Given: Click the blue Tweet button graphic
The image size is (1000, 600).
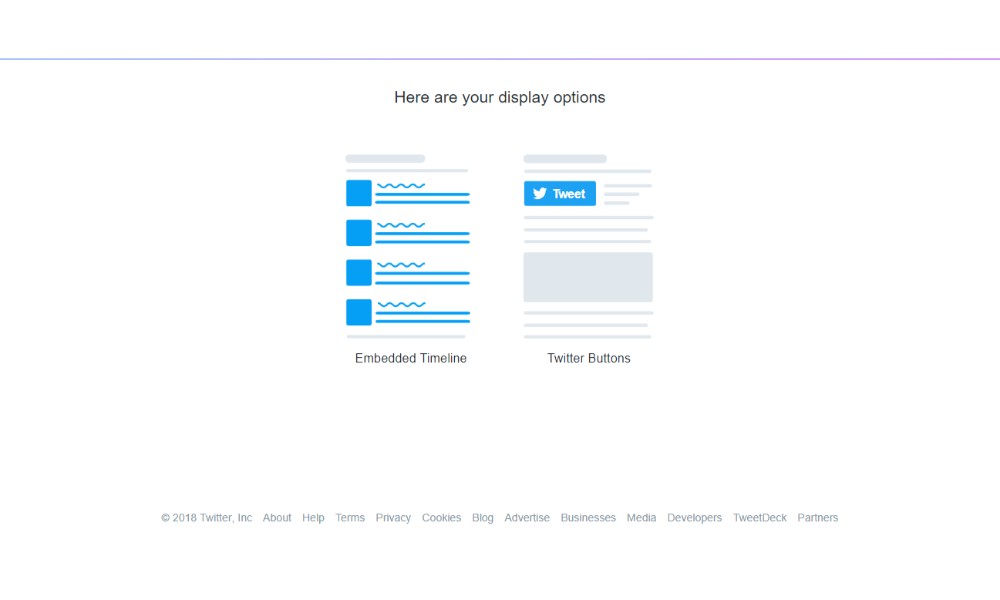Looking at the screenshot, I should [560, 193].
